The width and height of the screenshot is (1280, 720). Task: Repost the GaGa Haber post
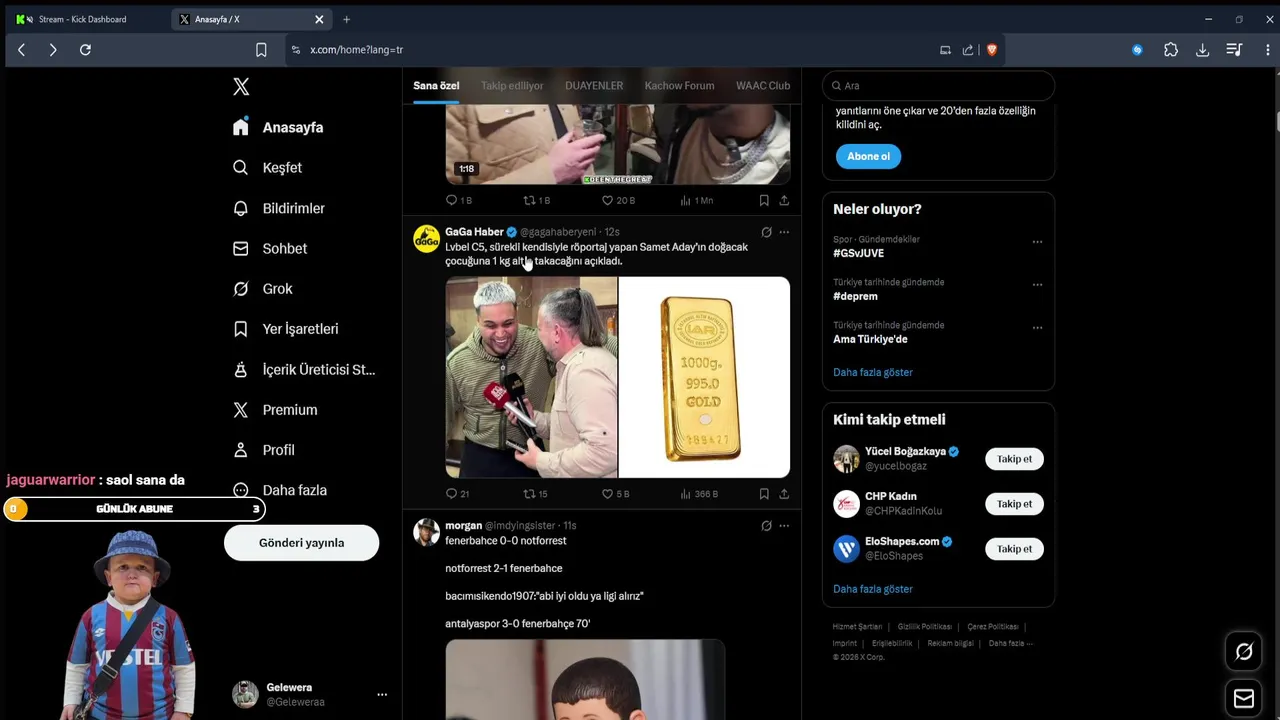pyautogui.click(x=536, y=494)
